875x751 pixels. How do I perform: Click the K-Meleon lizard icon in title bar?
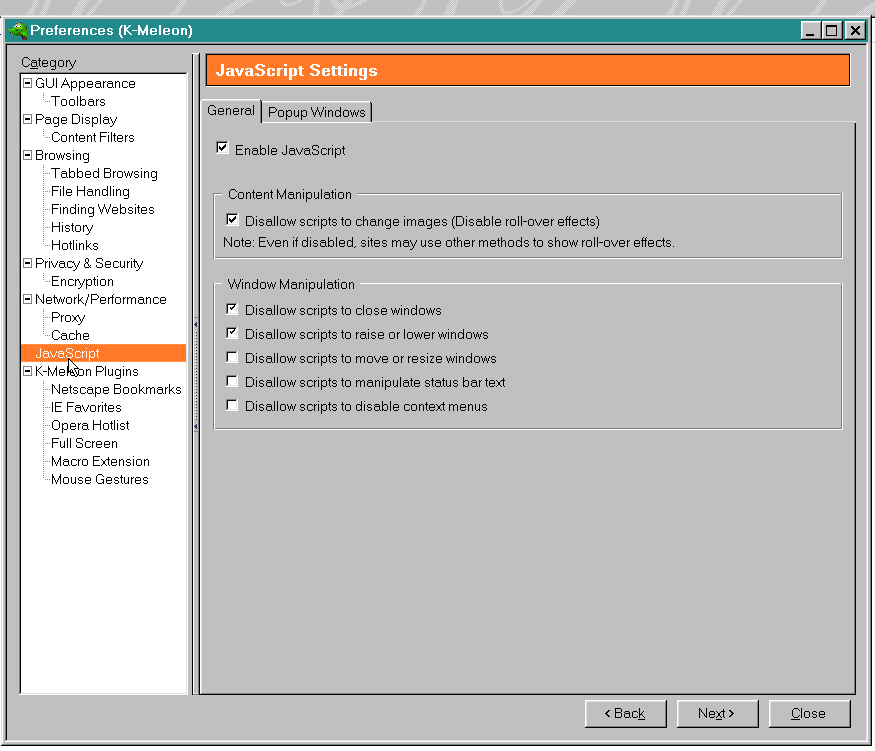pos(18,30)
